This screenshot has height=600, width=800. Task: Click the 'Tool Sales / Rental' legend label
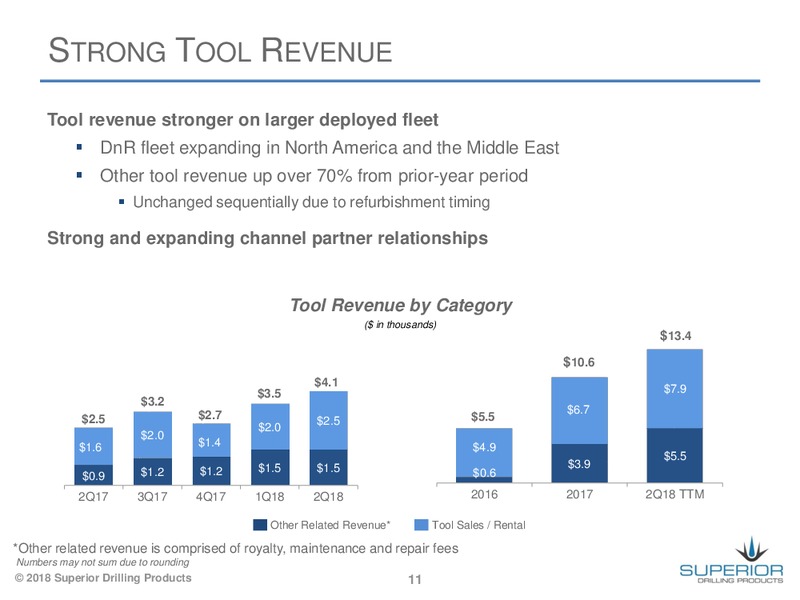[479, 525]
